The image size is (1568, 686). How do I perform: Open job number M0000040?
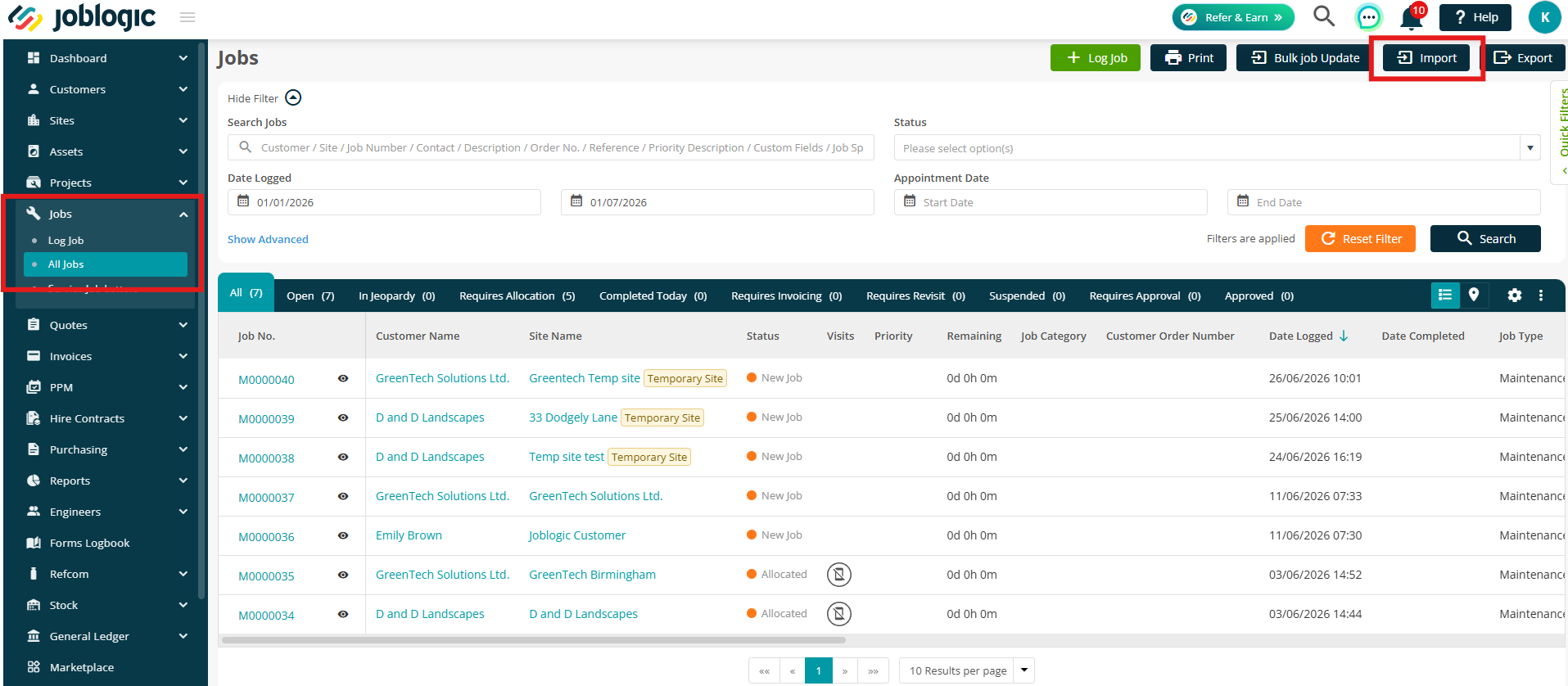coord(266,380)
